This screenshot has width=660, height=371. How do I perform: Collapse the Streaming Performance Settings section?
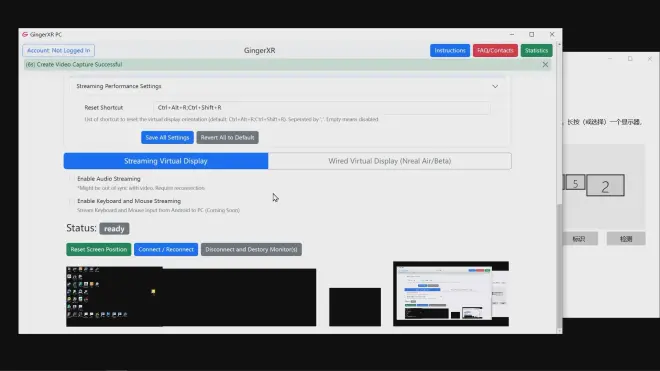pos(495,86)
